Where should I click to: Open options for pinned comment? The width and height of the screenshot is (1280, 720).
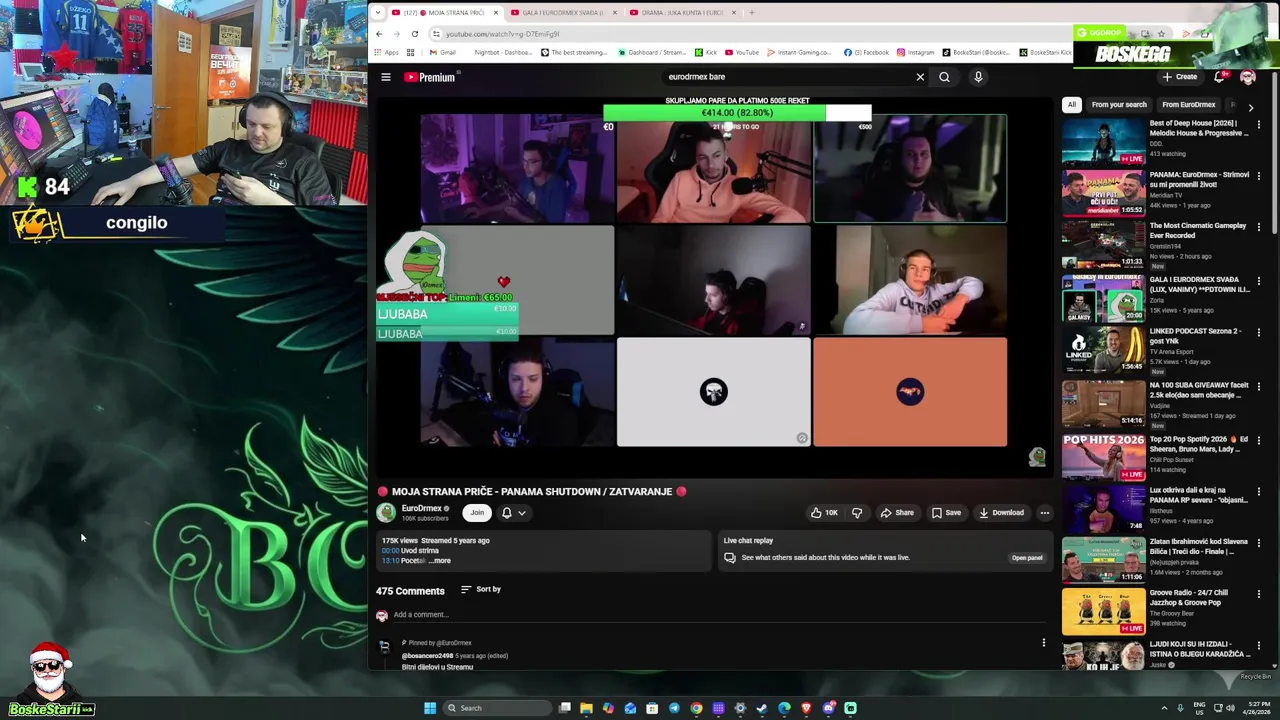[x=1043, y=643]
